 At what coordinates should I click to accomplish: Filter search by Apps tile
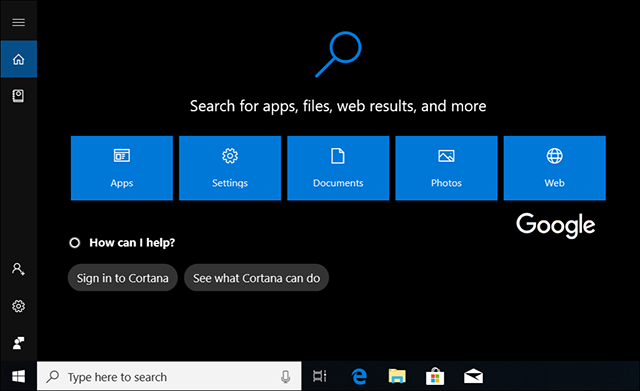(122, 168)
